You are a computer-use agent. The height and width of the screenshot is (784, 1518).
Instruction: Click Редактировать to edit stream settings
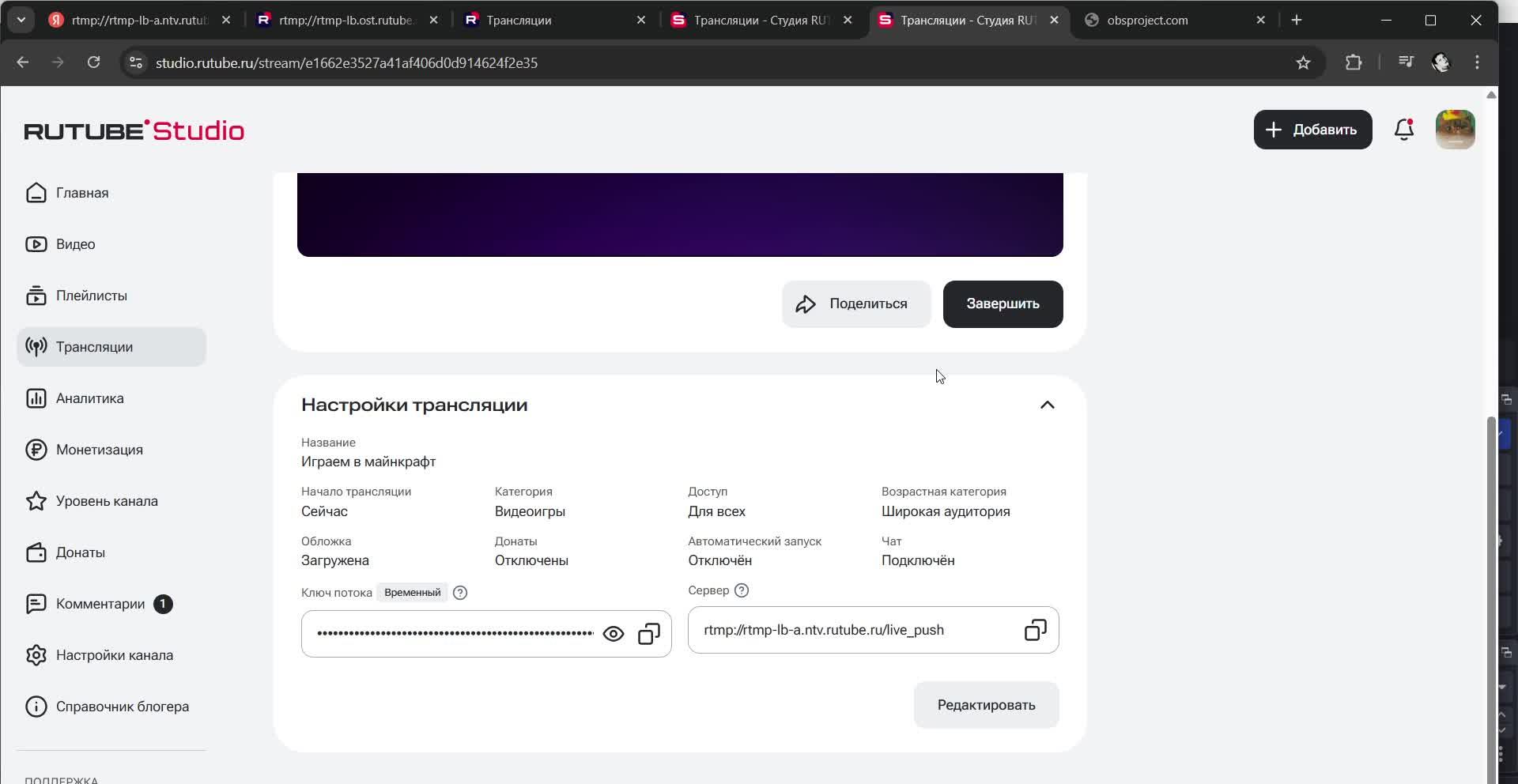click(985, 704)
